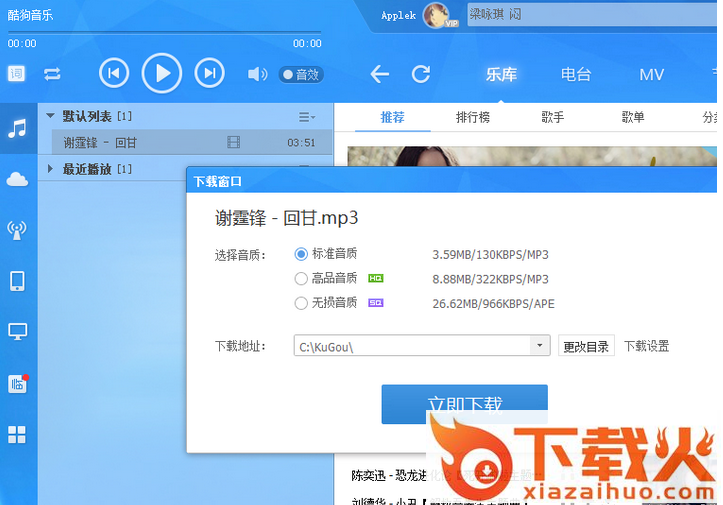Open the 电台 tab

tap(575, 74)
